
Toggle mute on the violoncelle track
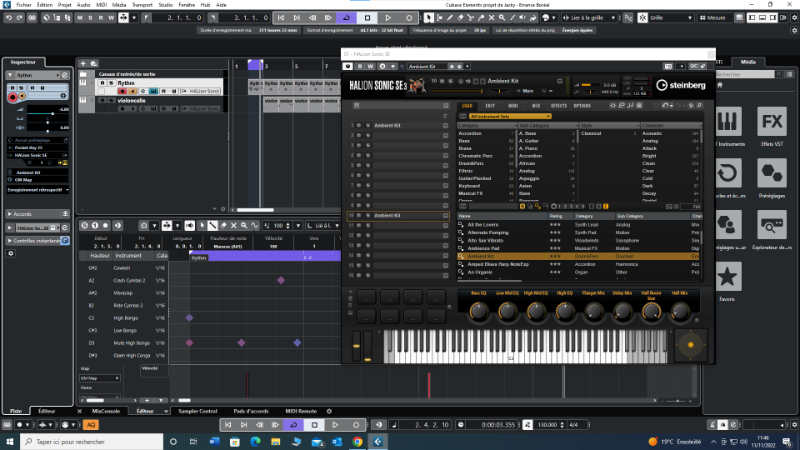[x=102, y=100]
